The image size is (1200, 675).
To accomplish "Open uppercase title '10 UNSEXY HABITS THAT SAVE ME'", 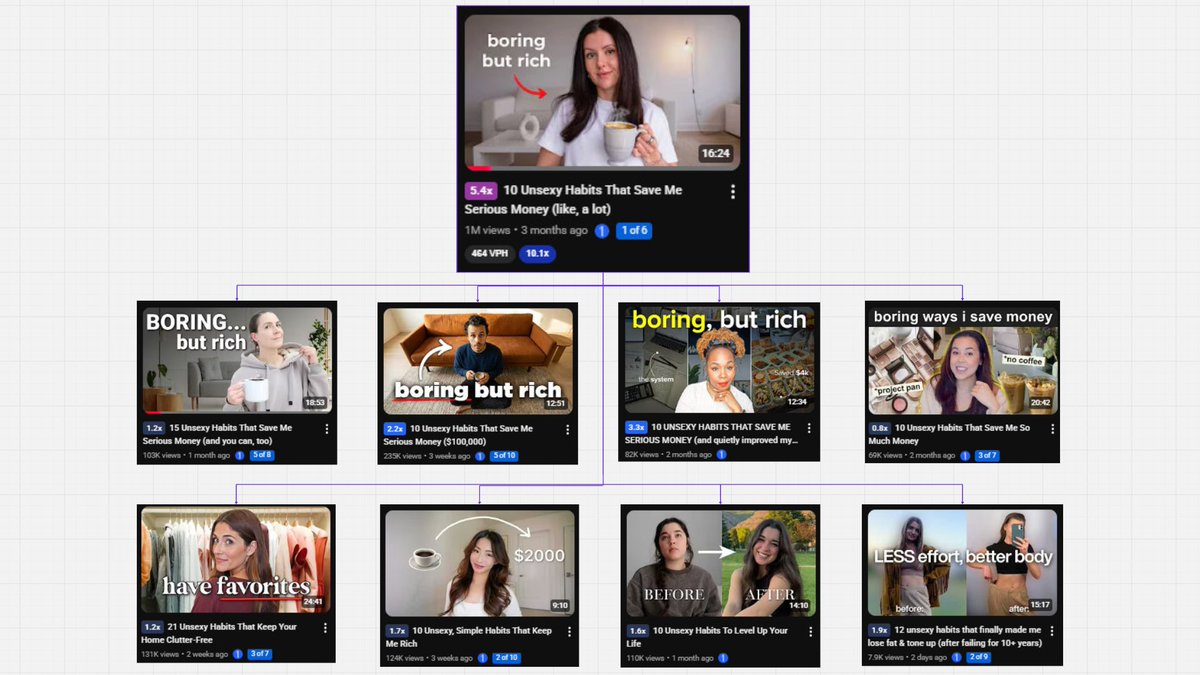I will (x=711, y=433).
